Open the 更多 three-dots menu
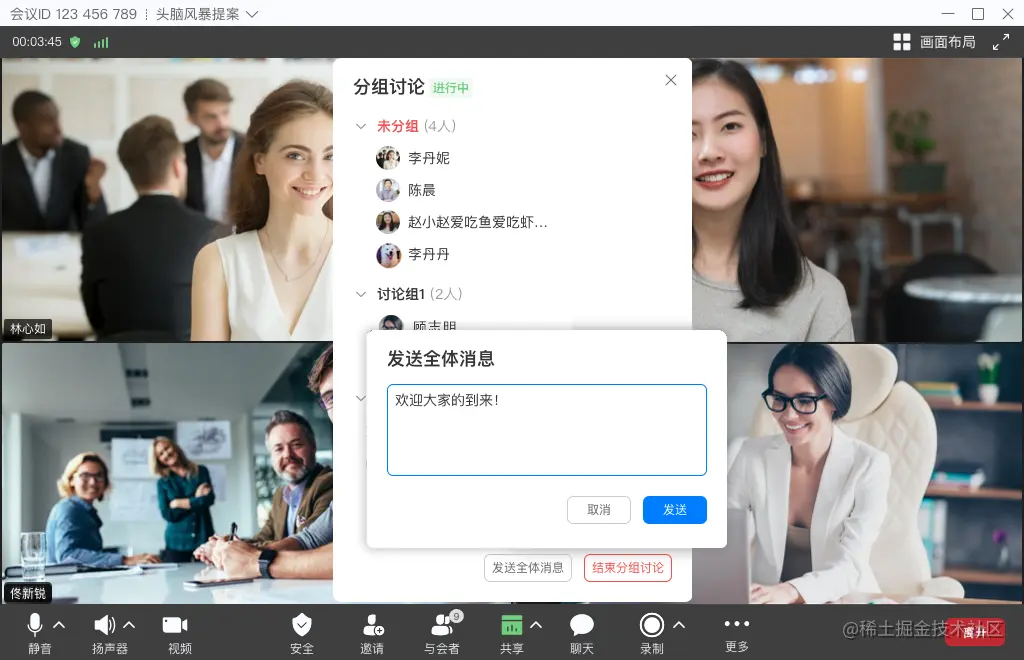The height and width of the screenshot is (660, 1024). [x=737, y=623]
